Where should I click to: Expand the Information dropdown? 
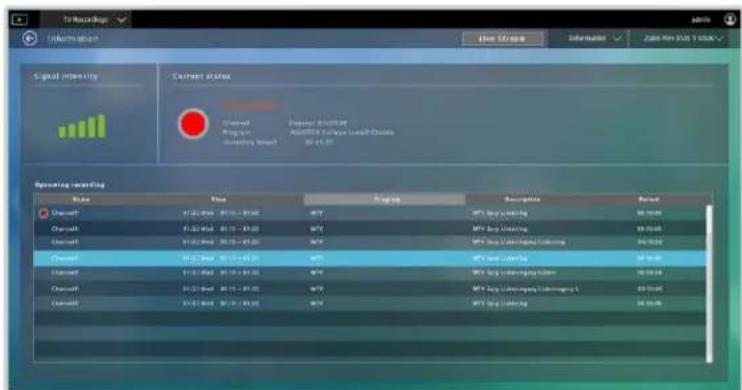[594, 38]
